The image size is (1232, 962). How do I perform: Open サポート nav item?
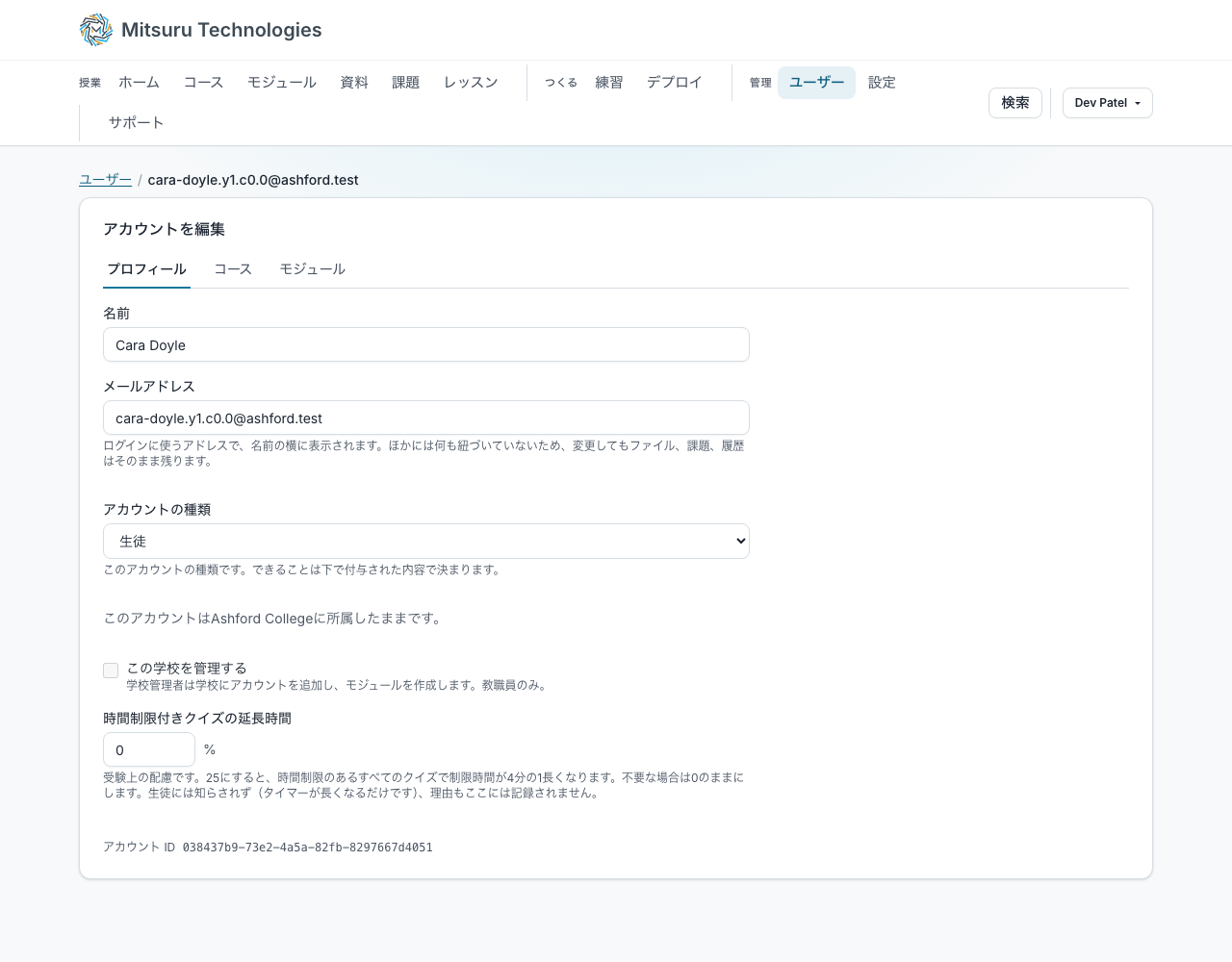coord(136,123)
